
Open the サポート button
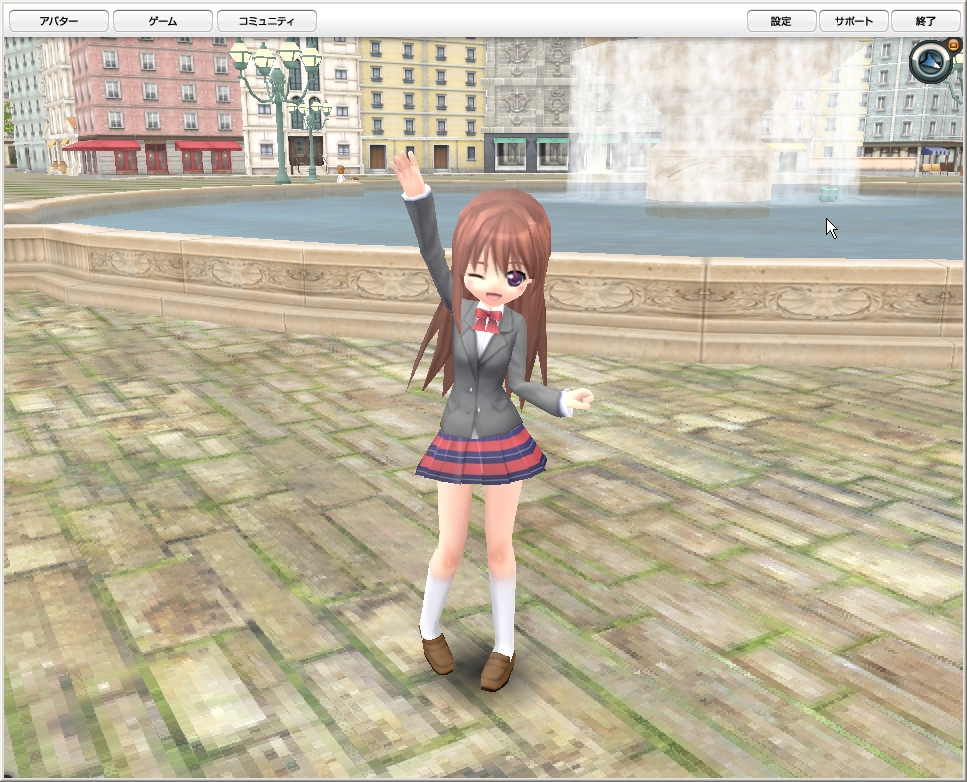click(854, 21)
